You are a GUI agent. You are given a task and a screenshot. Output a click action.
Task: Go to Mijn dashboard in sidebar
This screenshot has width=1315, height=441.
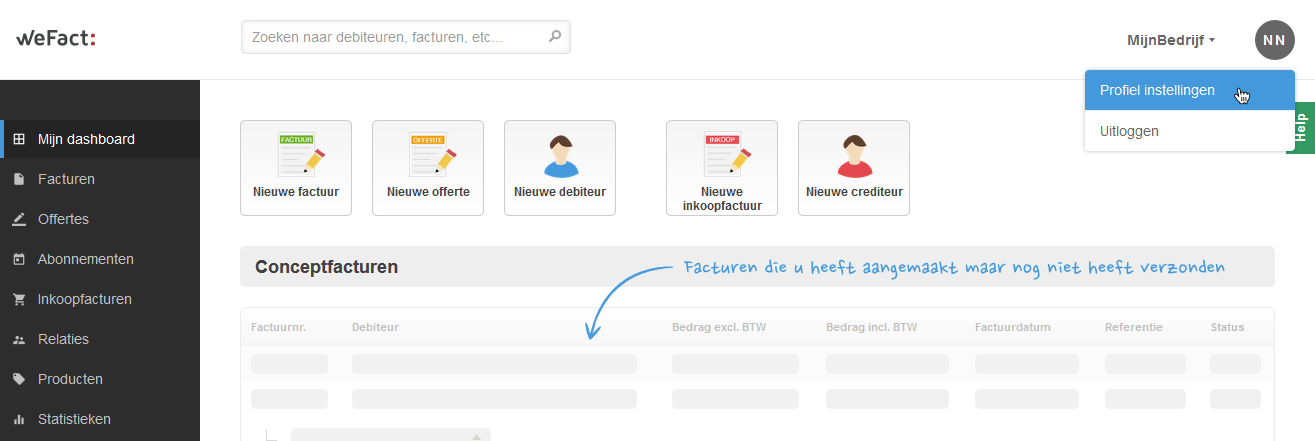coord(86,139)
